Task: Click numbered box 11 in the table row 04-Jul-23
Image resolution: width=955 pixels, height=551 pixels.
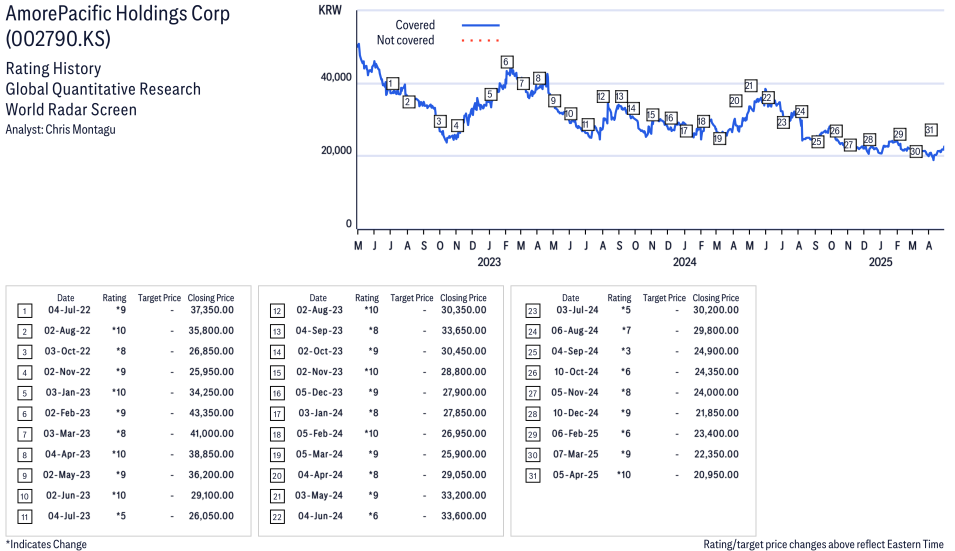Action: point(24,517)
